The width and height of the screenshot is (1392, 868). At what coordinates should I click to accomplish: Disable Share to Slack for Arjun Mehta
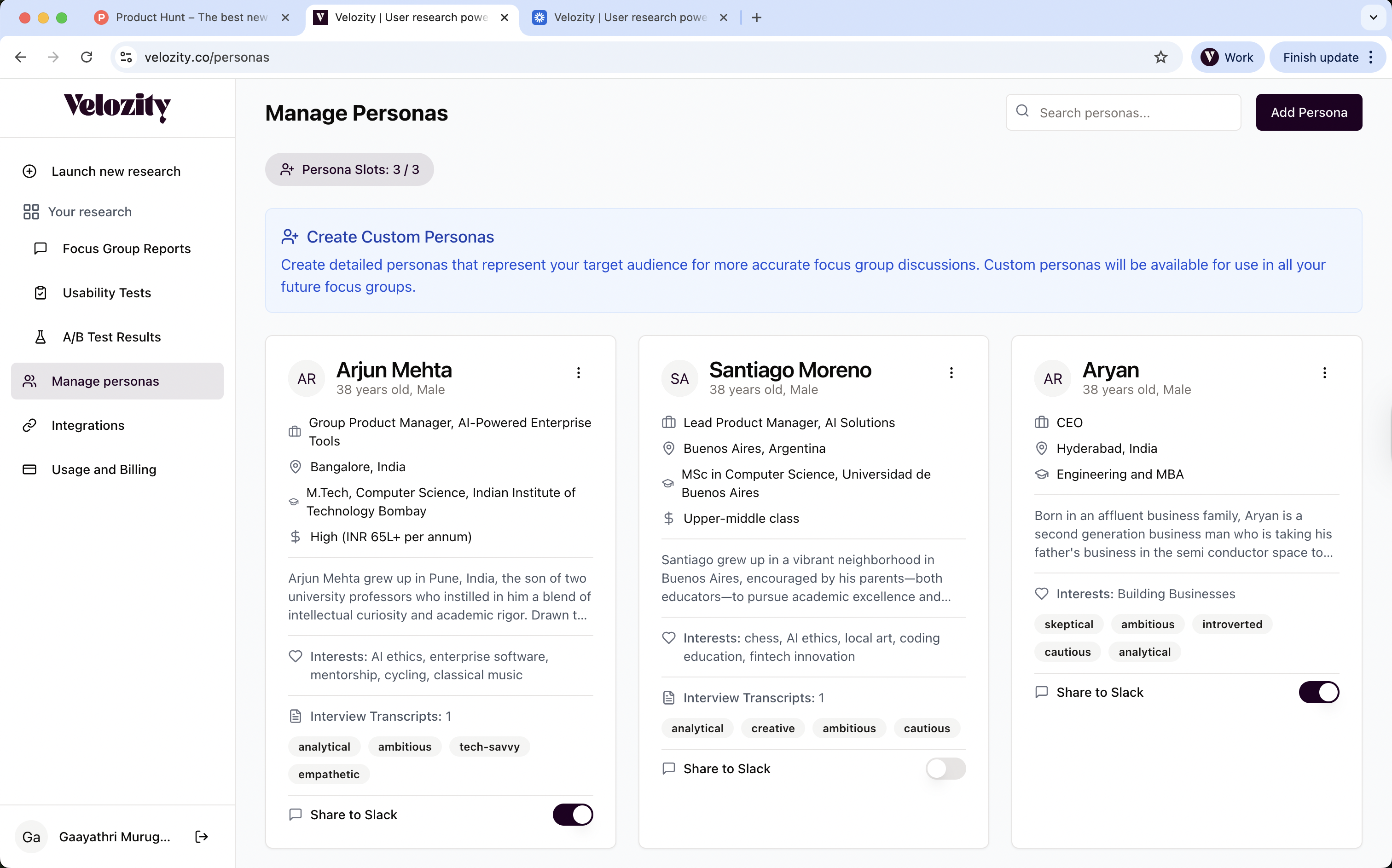pyautogui.click(x=572, y=814)
